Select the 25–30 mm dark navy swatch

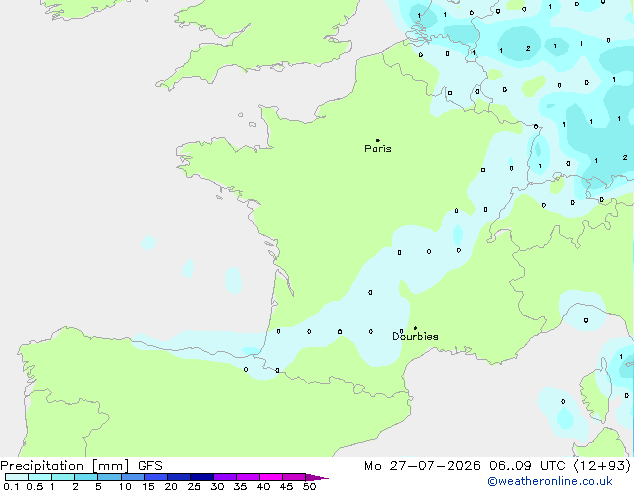pos(202,477)
